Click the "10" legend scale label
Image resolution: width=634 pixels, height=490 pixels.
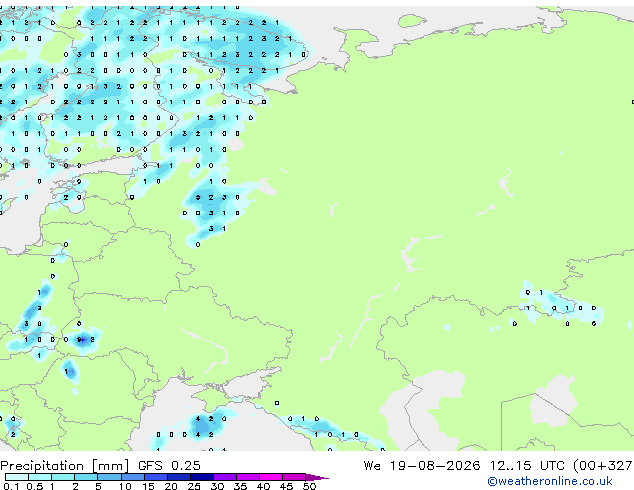click(125, 486)
